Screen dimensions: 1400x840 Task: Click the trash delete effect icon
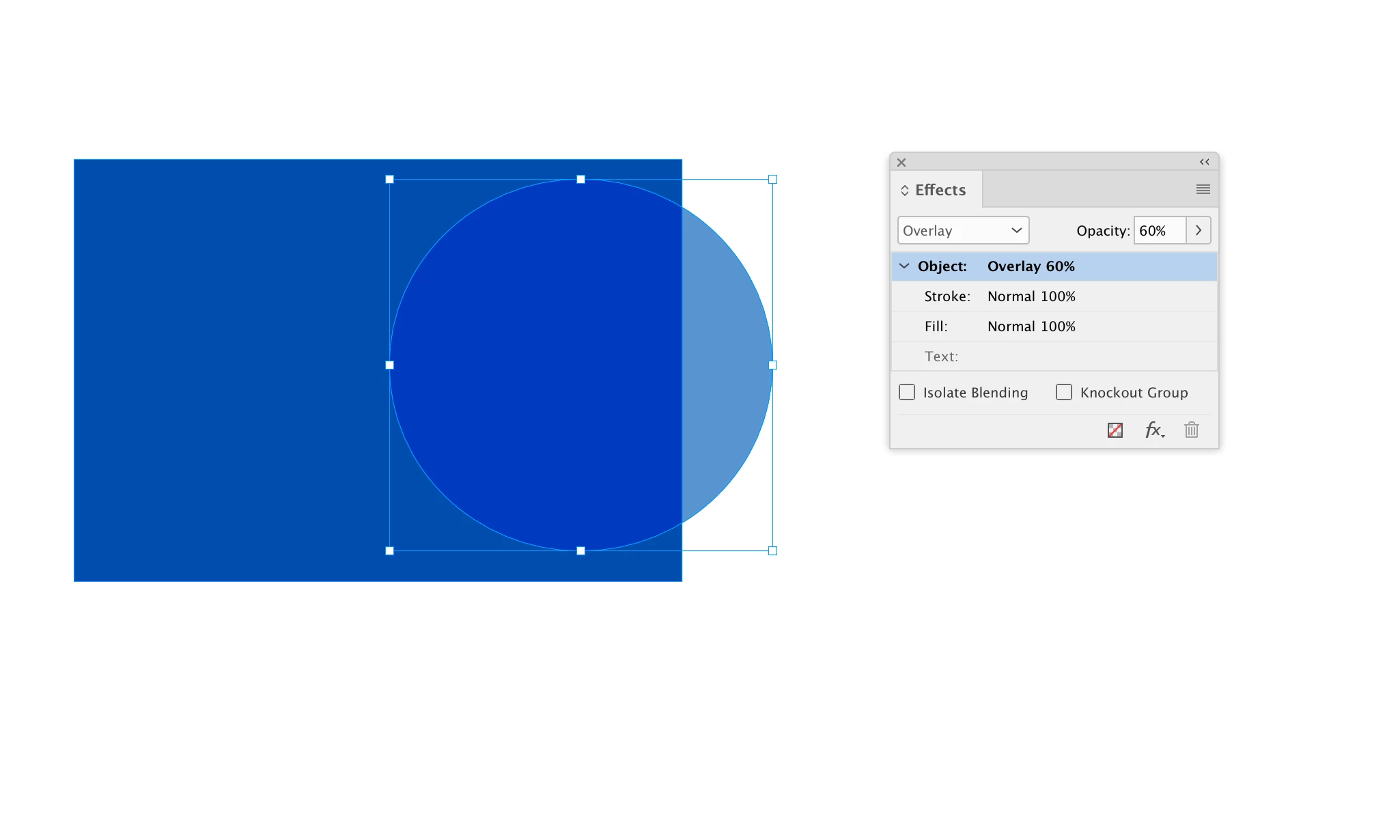pyautogui.click(x=1191, y=430)
